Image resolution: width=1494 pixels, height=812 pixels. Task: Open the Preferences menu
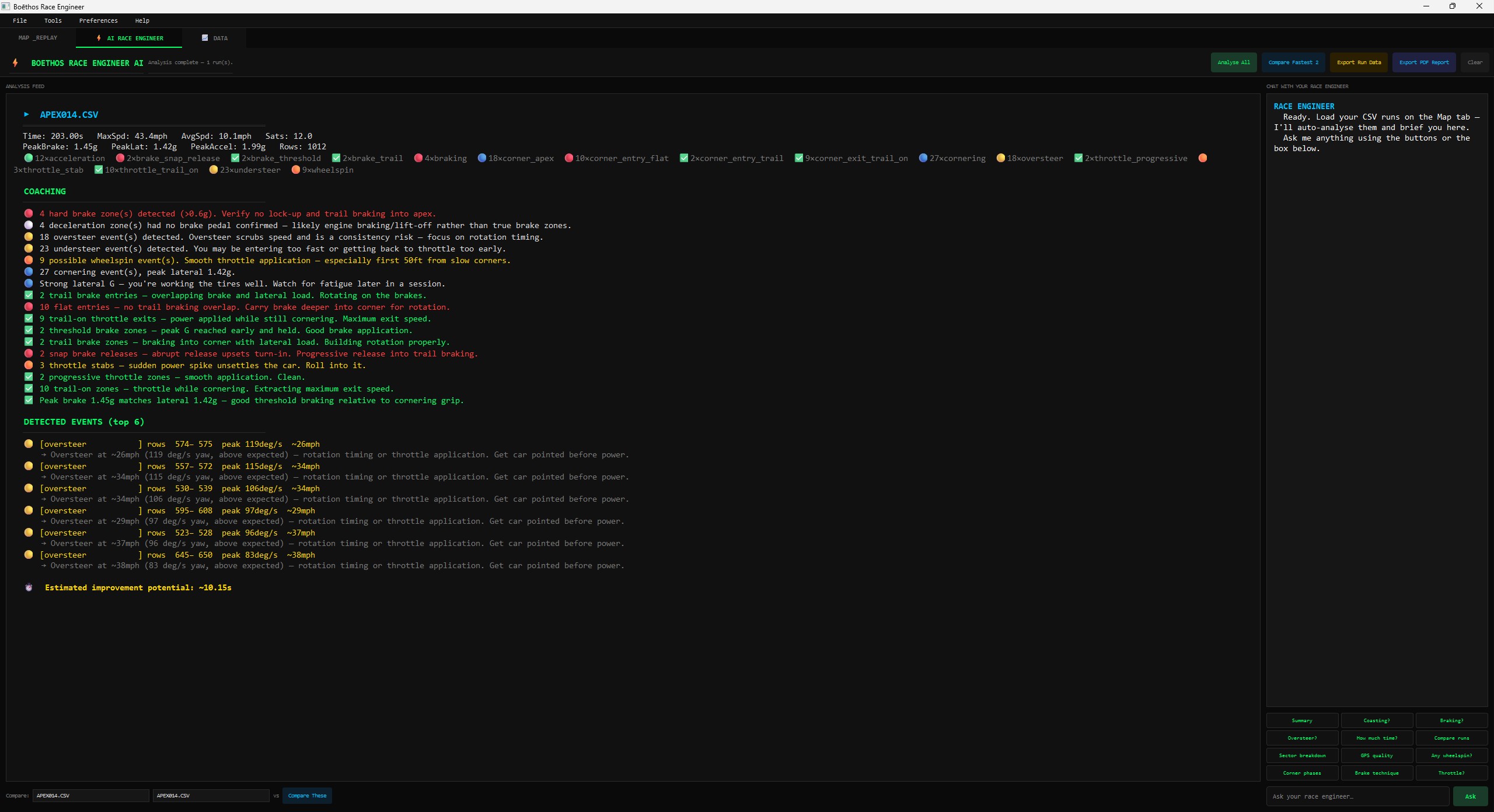coord(98,20)
